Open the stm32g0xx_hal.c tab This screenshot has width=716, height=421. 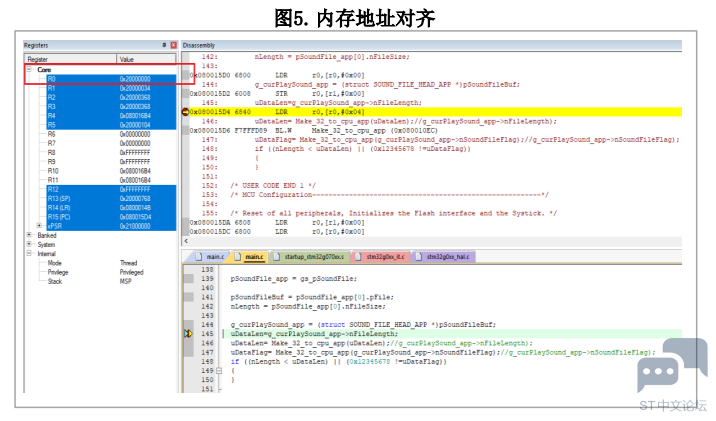click(x=443, y=257)
